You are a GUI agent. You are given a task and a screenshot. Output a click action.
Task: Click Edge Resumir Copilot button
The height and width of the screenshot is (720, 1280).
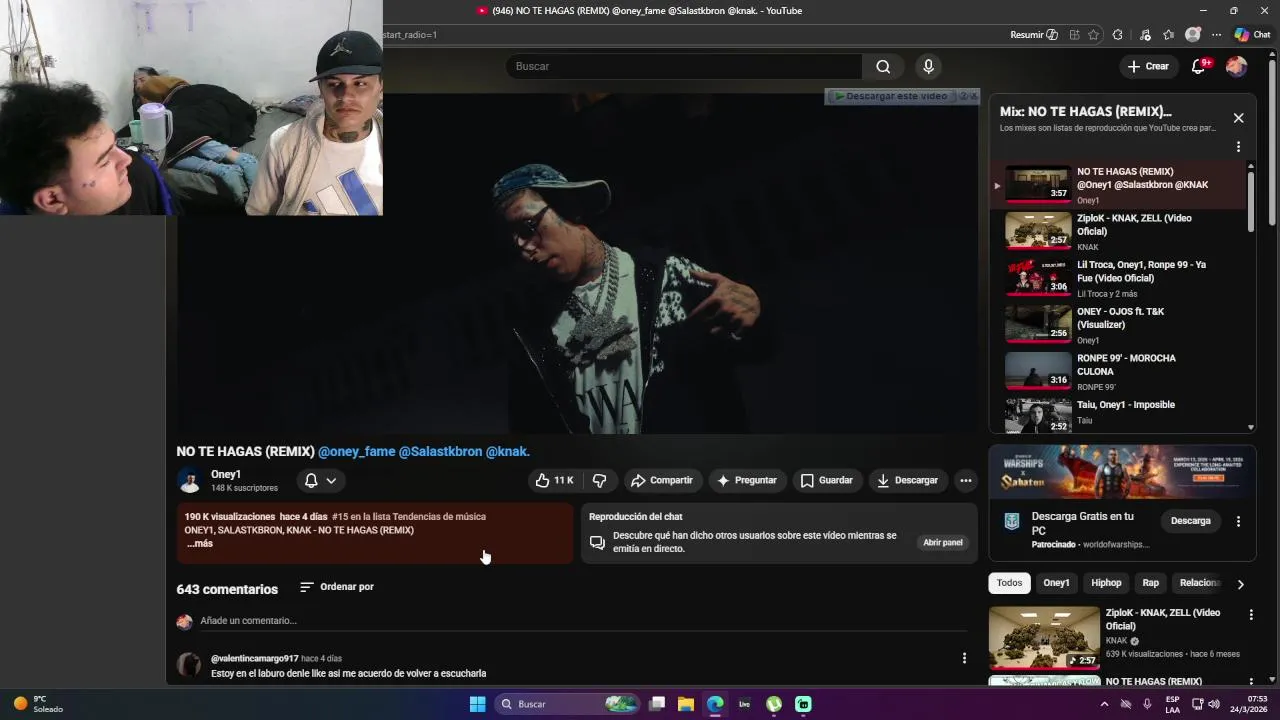pyautogui.click(x=1034, y=35)
